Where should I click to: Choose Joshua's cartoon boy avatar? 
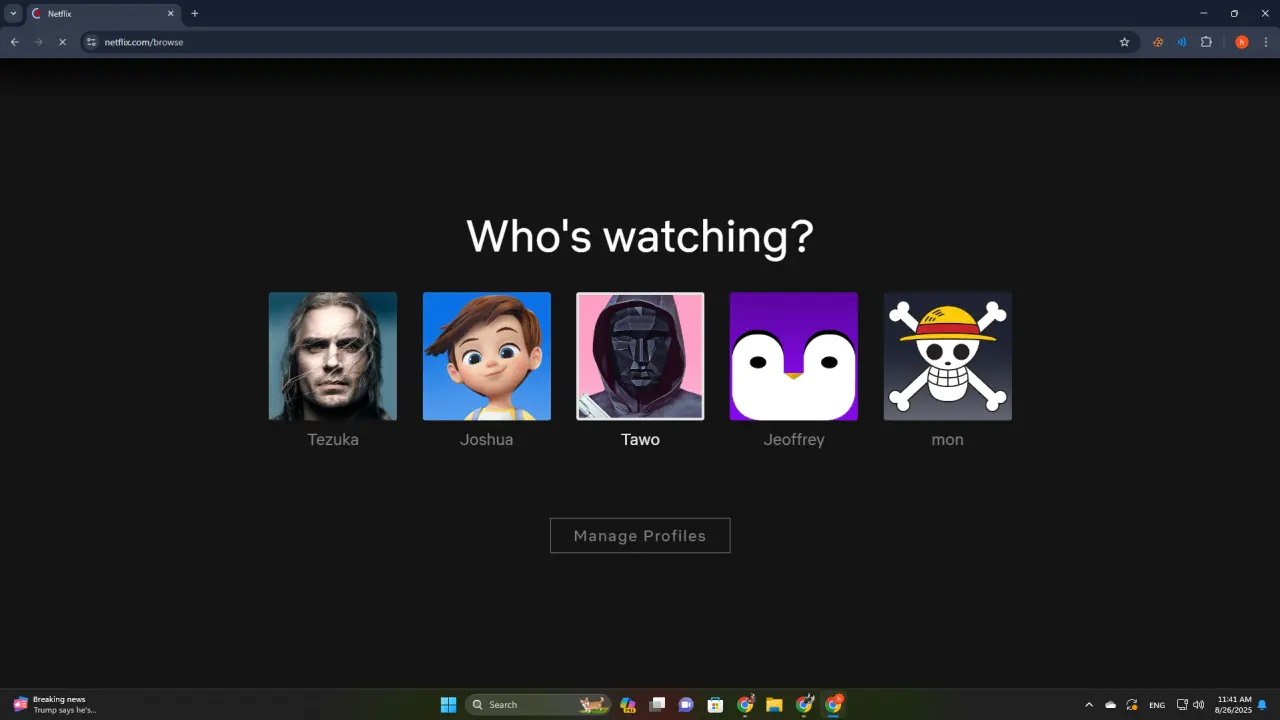pos(487,356)
